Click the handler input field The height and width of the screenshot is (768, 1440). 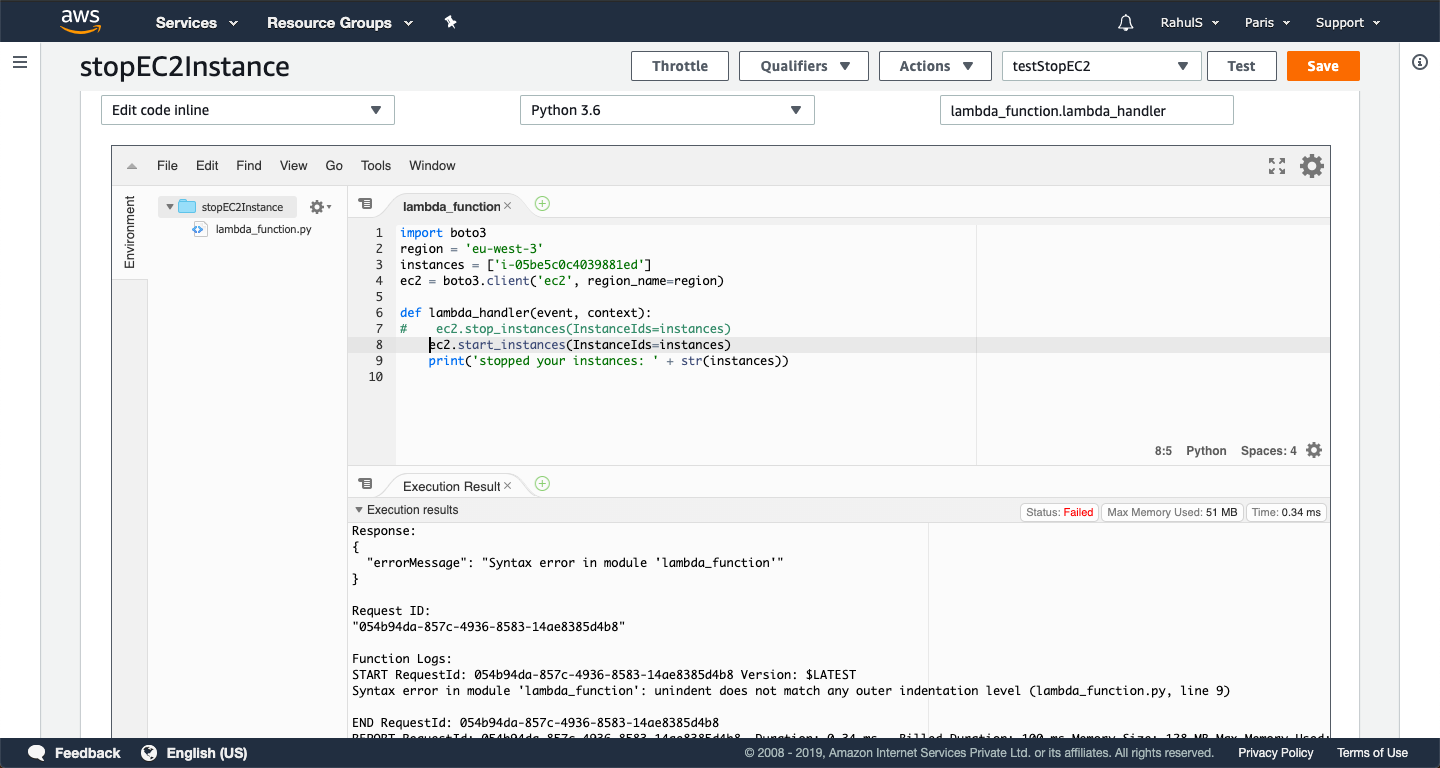click(1086, 110)
